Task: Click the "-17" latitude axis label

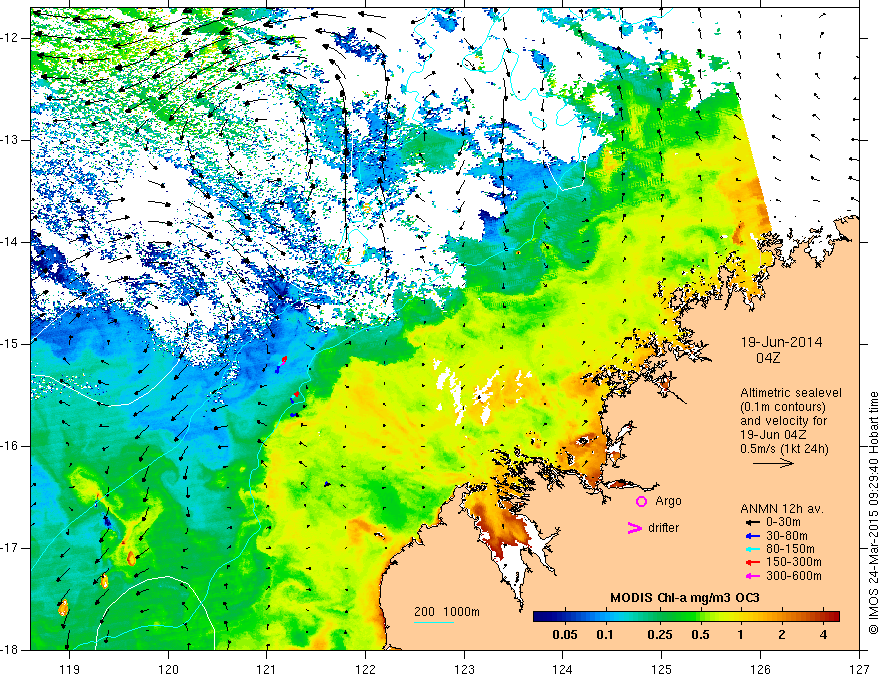Action: 11,548
